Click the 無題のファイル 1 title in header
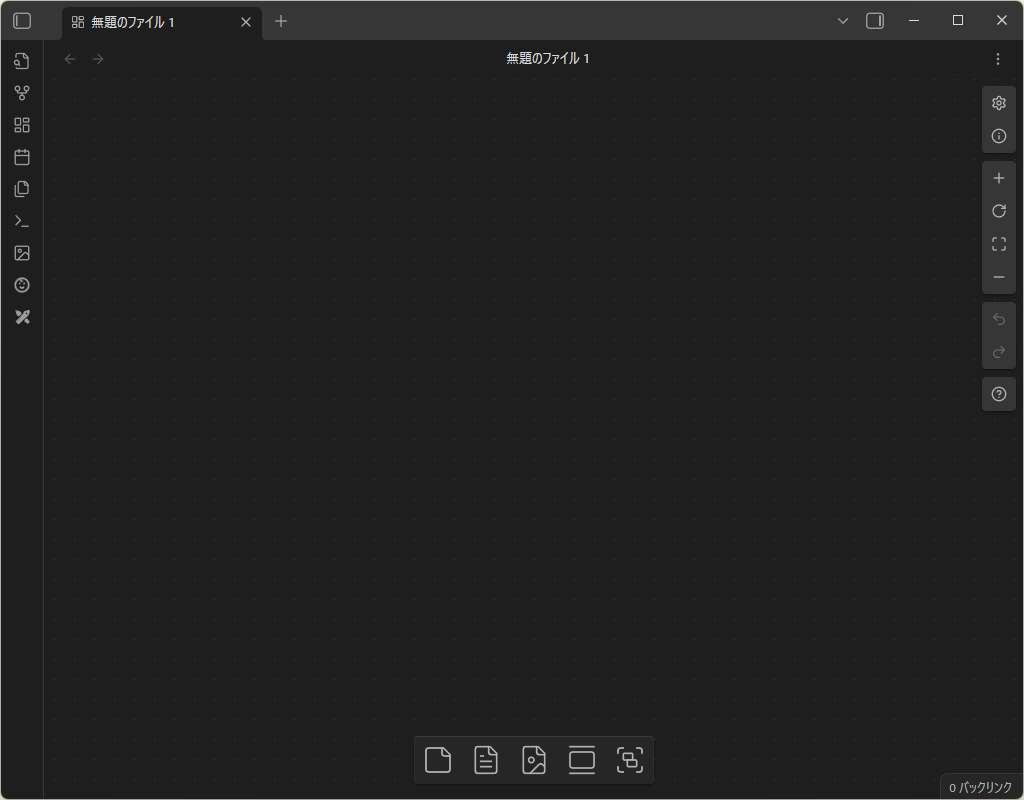The height and width of the screenshot is (800, 1024). 548,58
